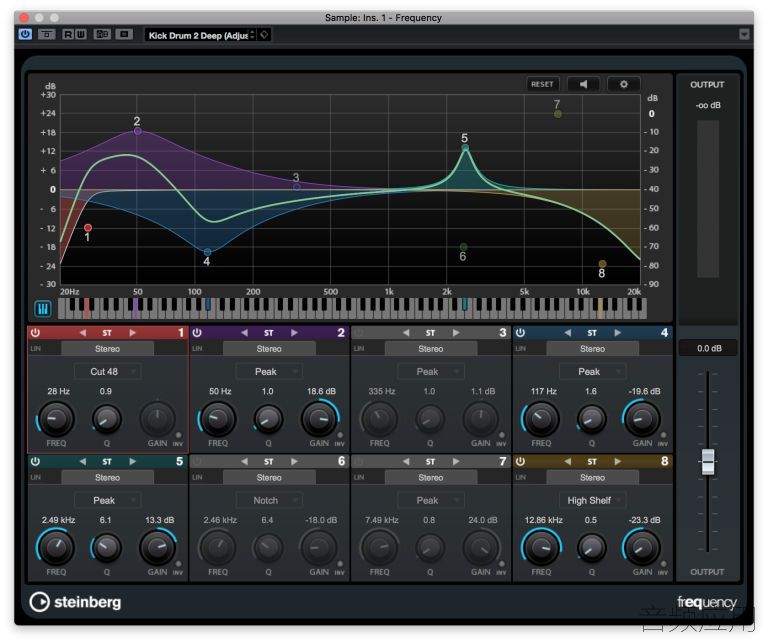Toggle the Auto Listen speaker icon
768x643 pixels.
click(583, 84)
